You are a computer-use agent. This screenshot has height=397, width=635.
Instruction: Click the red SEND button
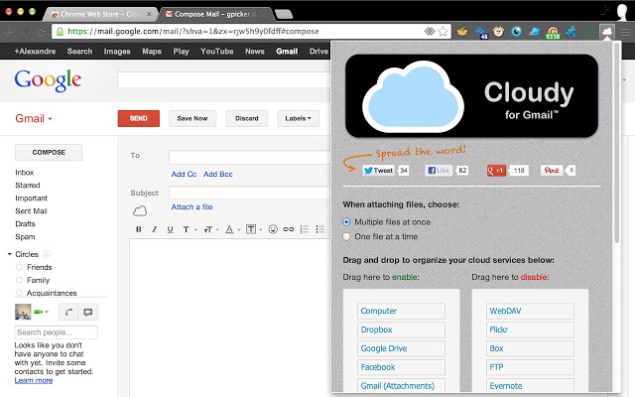(139, 118)
